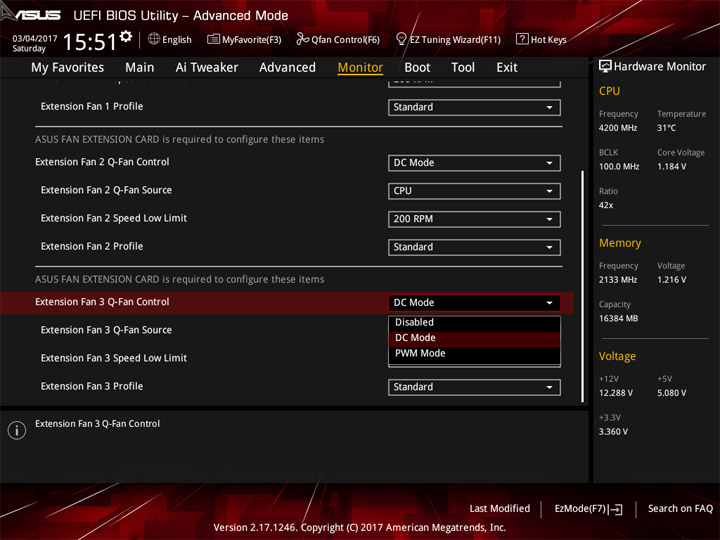Click the Hot Keys question mark icon
720x540 pixels.
tap(522, 39)
